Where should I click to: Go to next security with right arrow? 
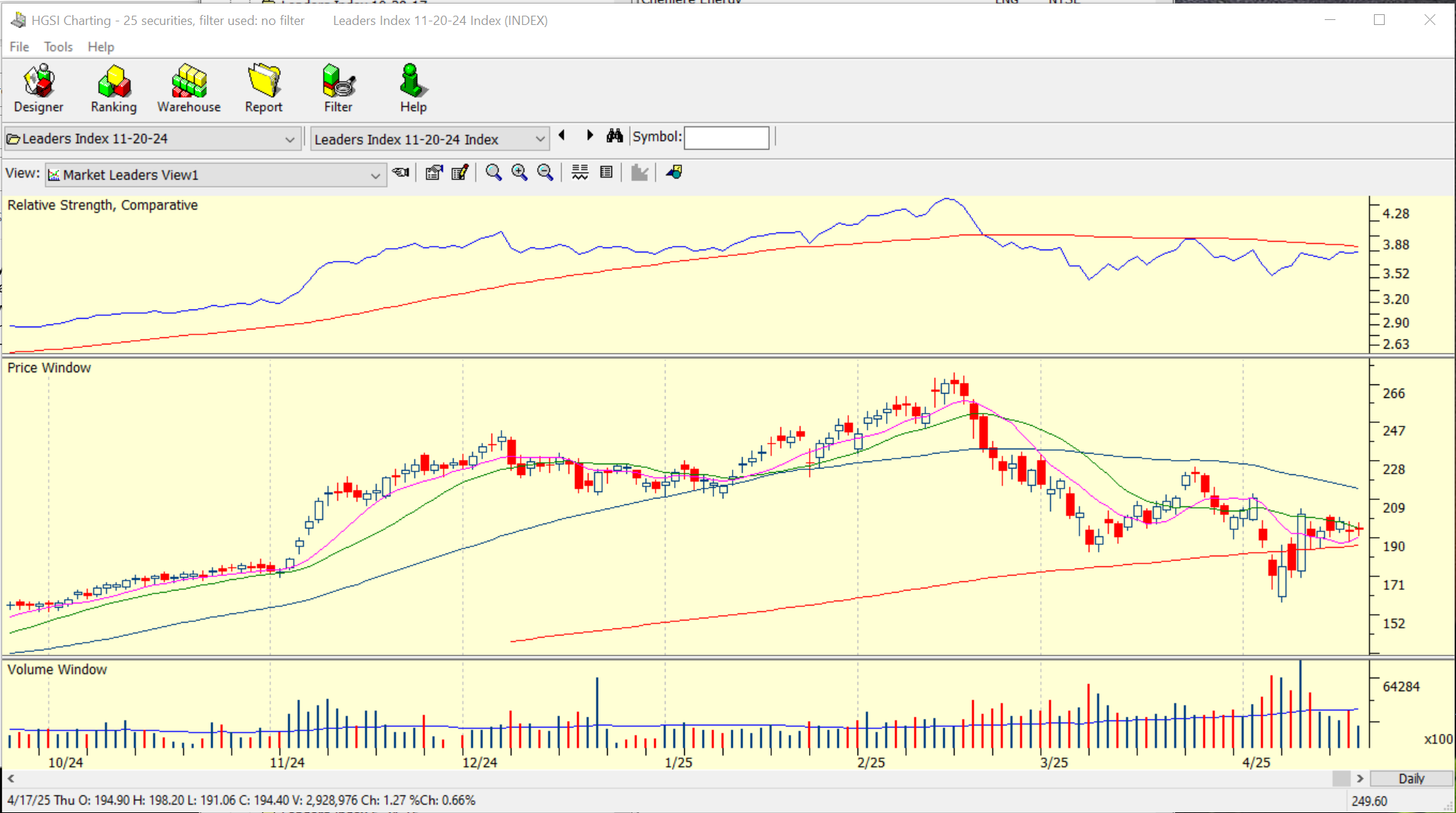590,135
